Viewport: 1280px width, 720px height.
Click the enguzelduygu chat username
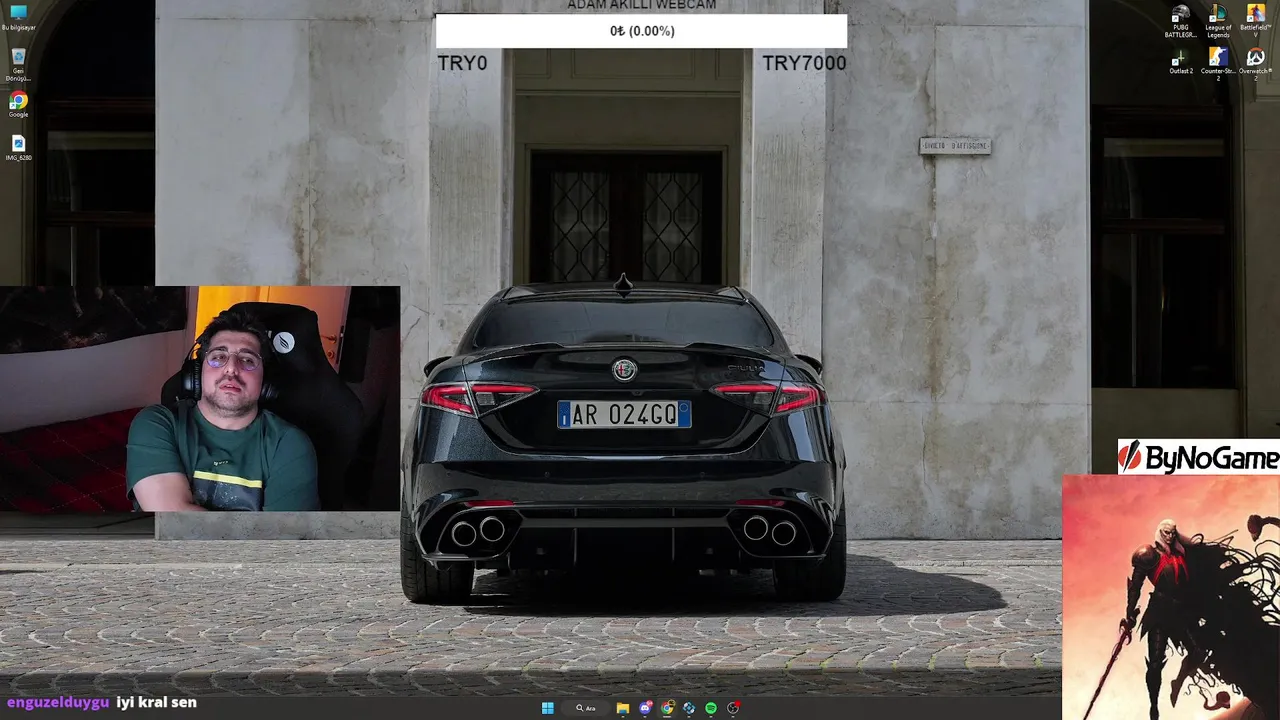coord(58,702)
